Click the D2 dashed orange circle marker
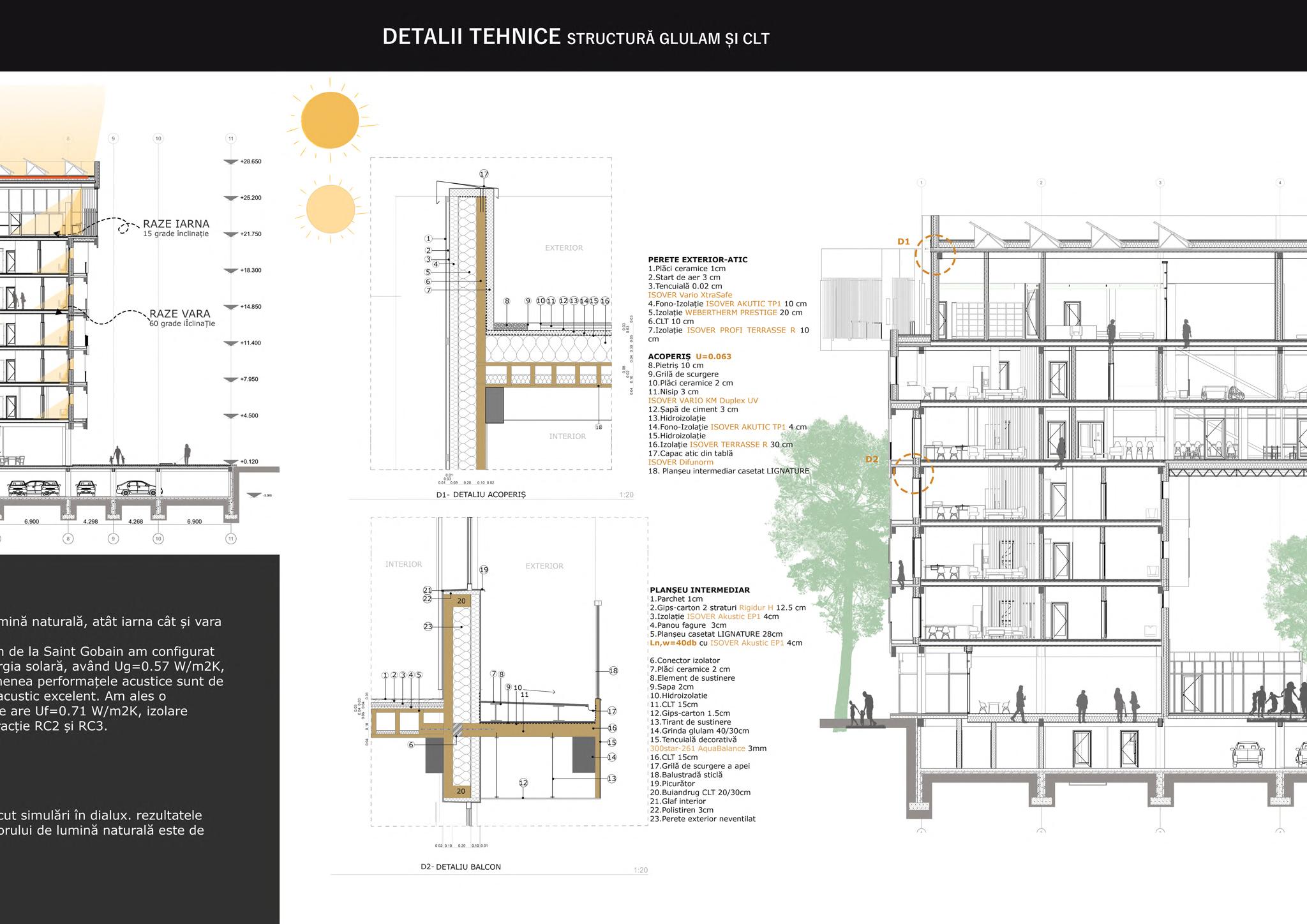The width and height of the screenshot is (1307, 924). point(913,473)
